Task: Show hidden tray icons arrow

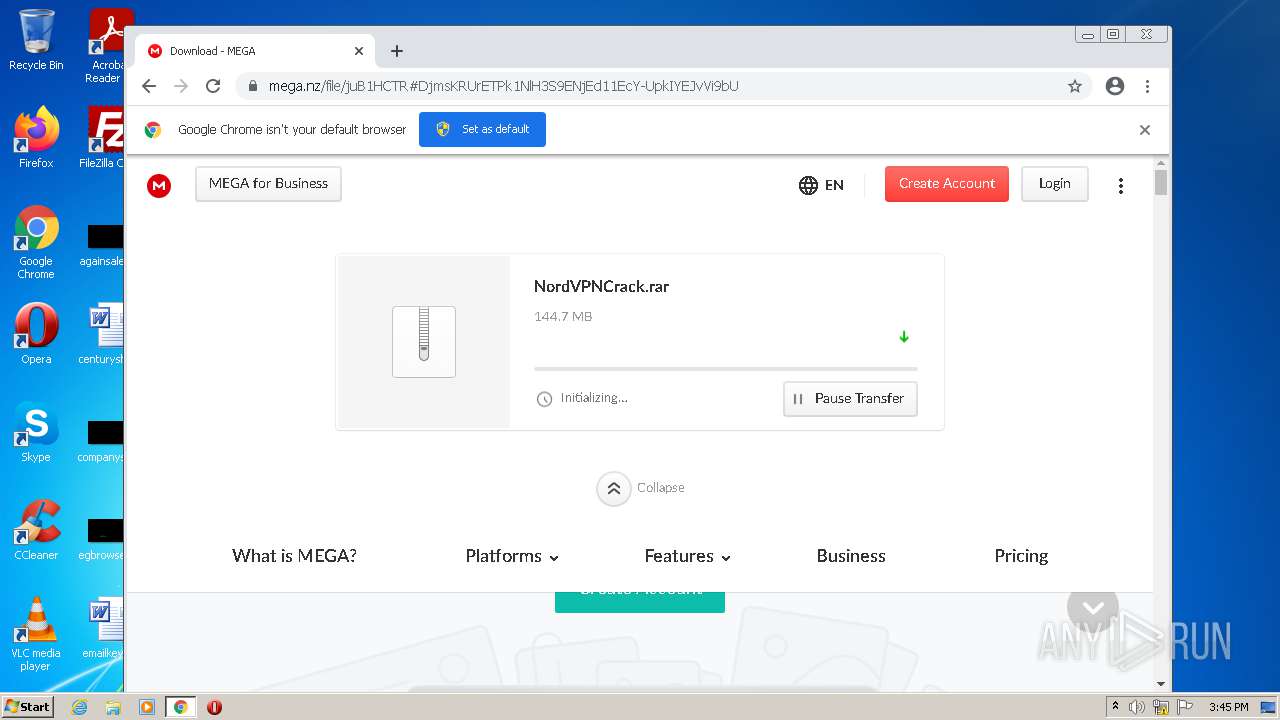Action: [x=1115, y=707]
